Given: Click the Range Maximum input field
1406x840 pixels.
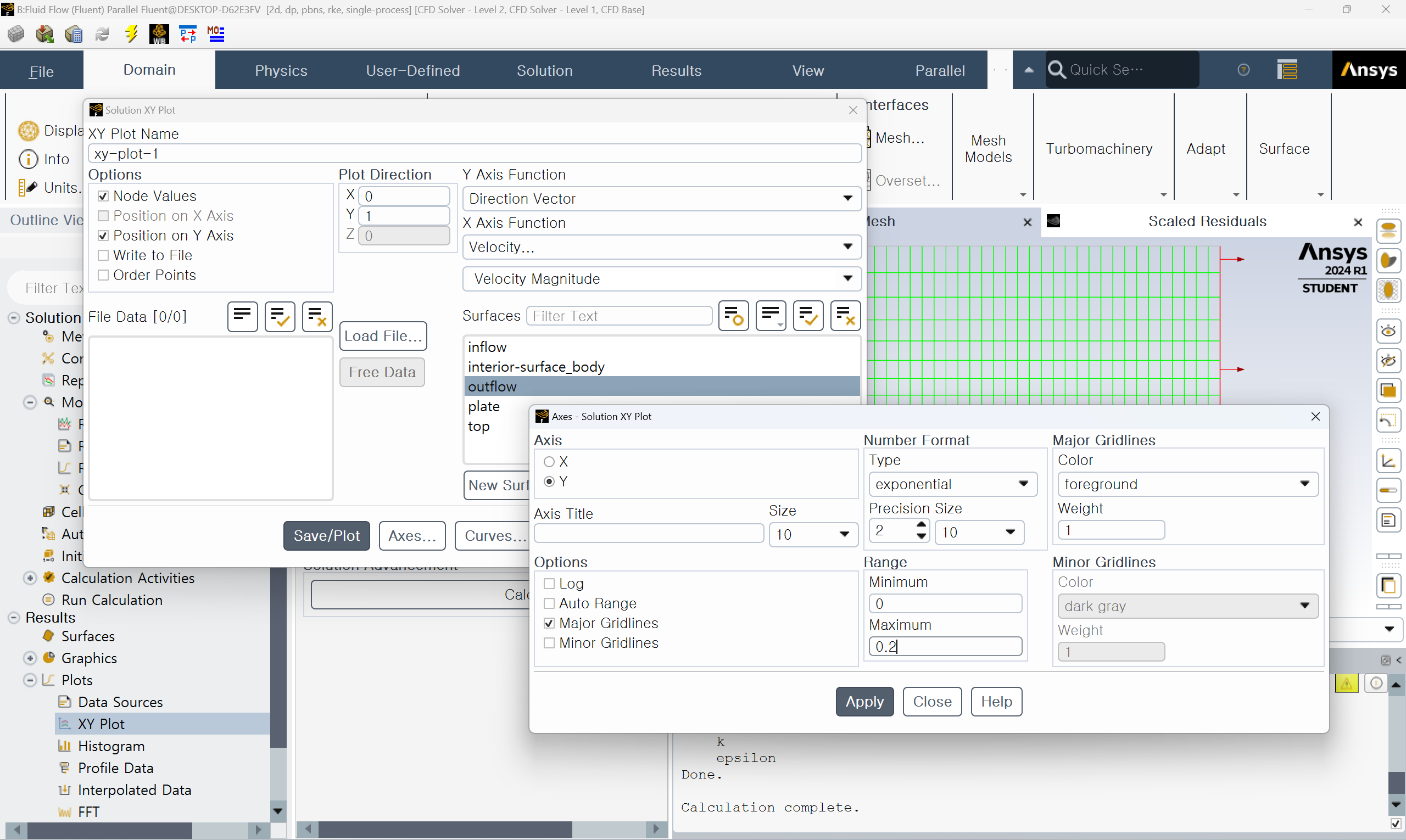Looking at the screenshot, I should pos(945,646).
